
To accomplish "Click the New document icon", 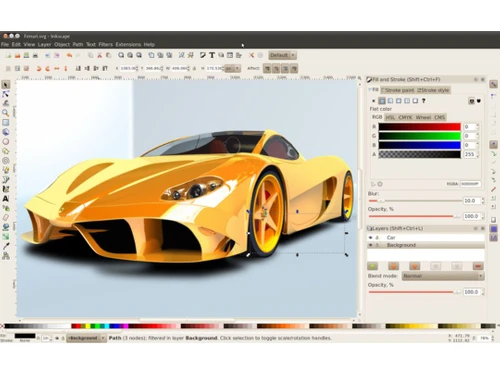I will pos(8,55).
